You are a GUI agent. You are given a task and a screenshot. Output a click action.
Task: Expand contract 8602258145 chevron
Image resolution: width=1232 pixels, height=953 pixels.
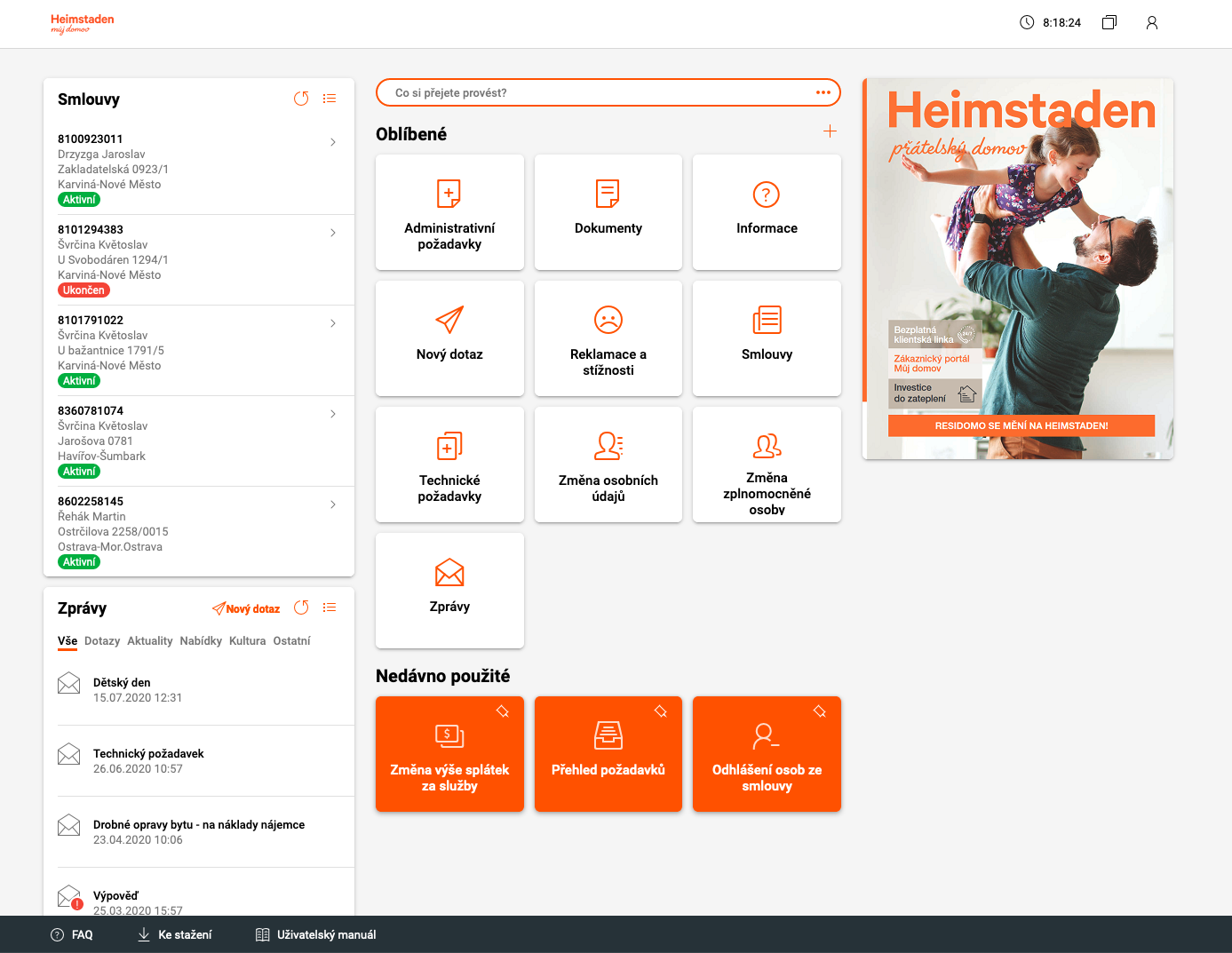(x=333, y=504)
